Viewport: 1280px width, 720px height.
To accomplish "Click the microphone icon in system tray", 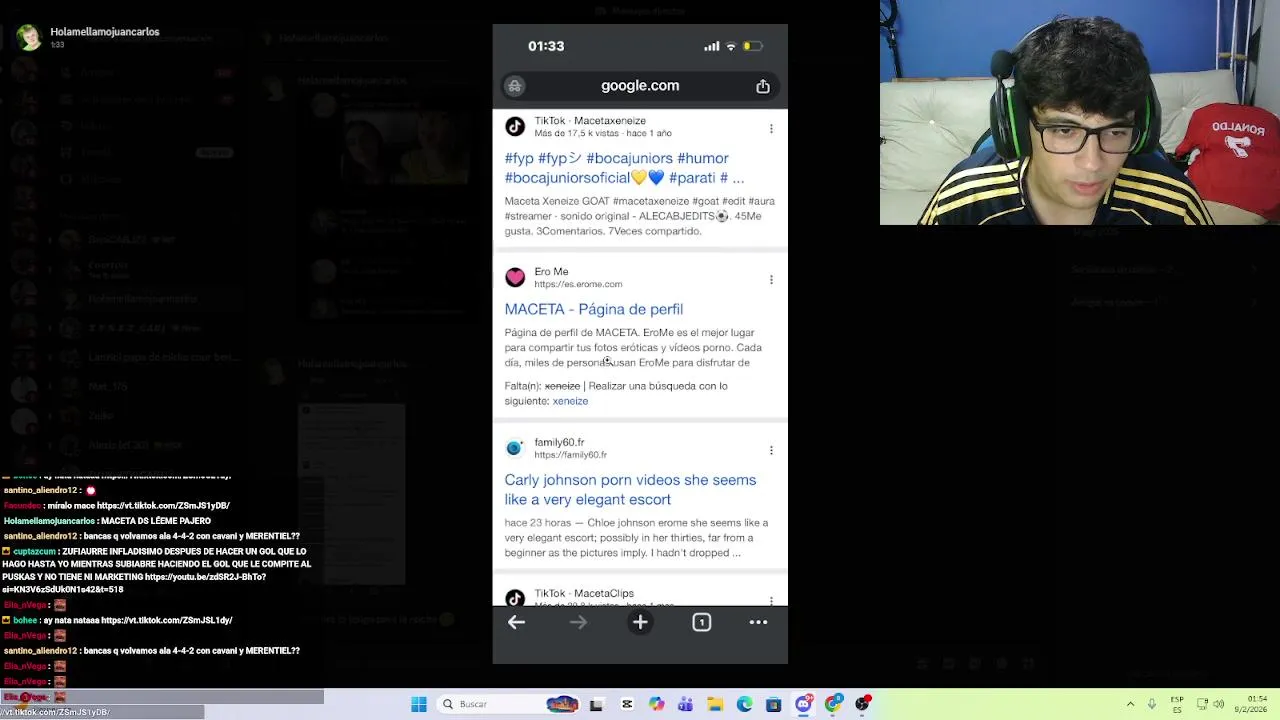I will (x=1152, y=704).
